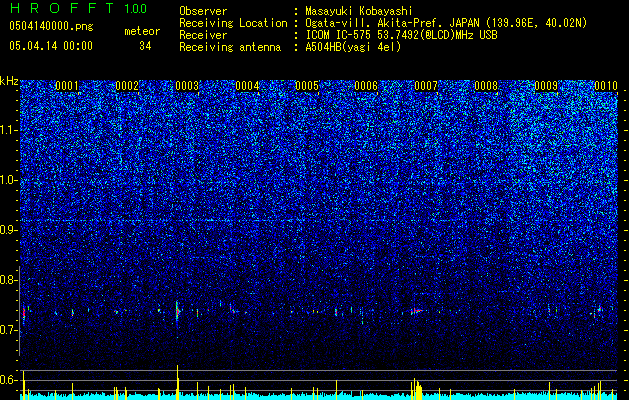Click the 0.9 kHz axis label
The image size is (629, 400).
pyautogui.click(x=9, y=230)
